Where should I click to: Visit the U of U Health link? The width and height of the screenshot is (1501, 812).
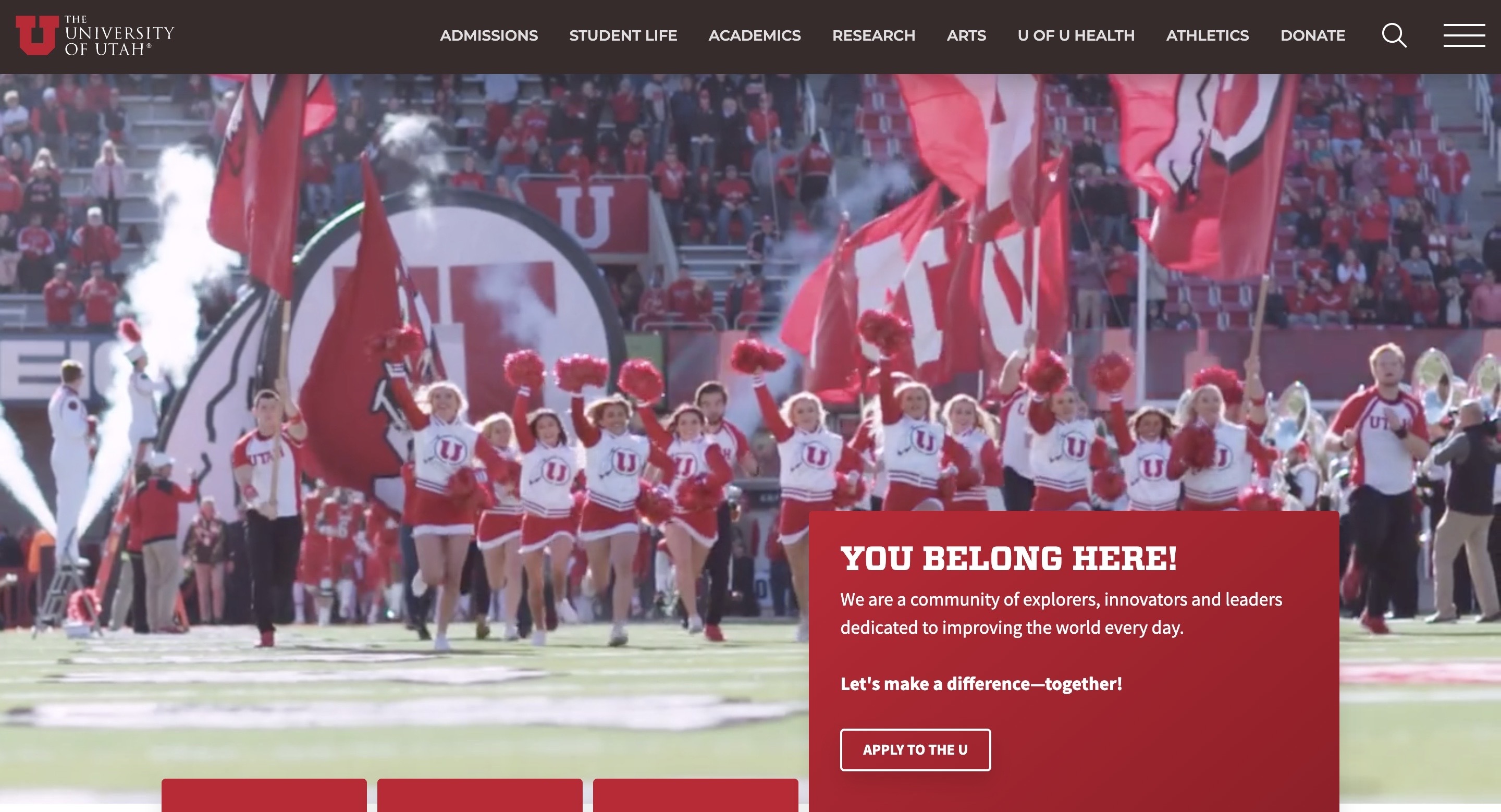(1076, 35)
